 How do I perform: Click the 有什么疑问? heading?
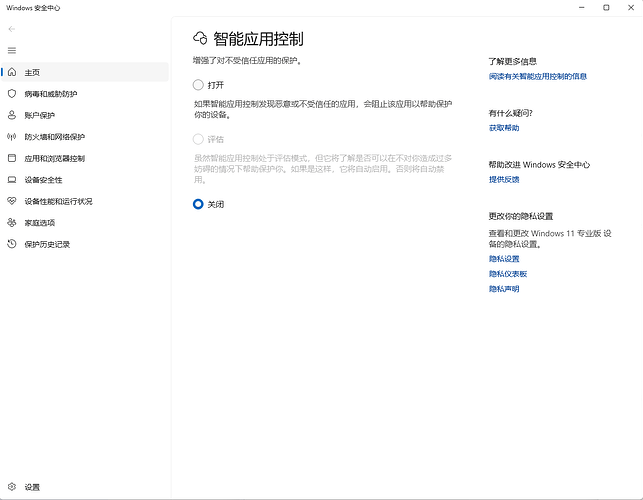(511, 113)
